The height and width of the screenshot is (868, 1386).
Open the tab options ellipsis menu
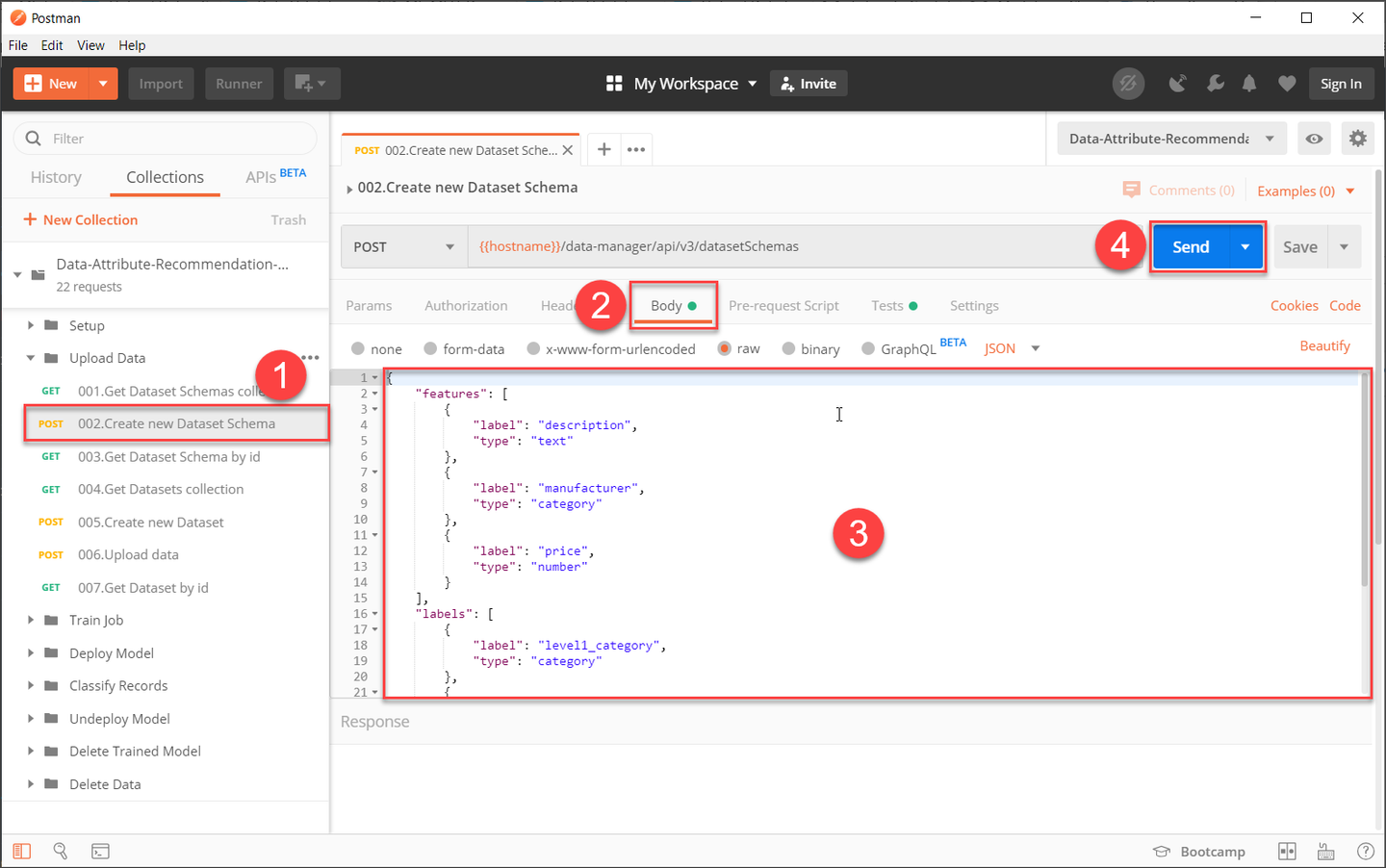point(636,149)
